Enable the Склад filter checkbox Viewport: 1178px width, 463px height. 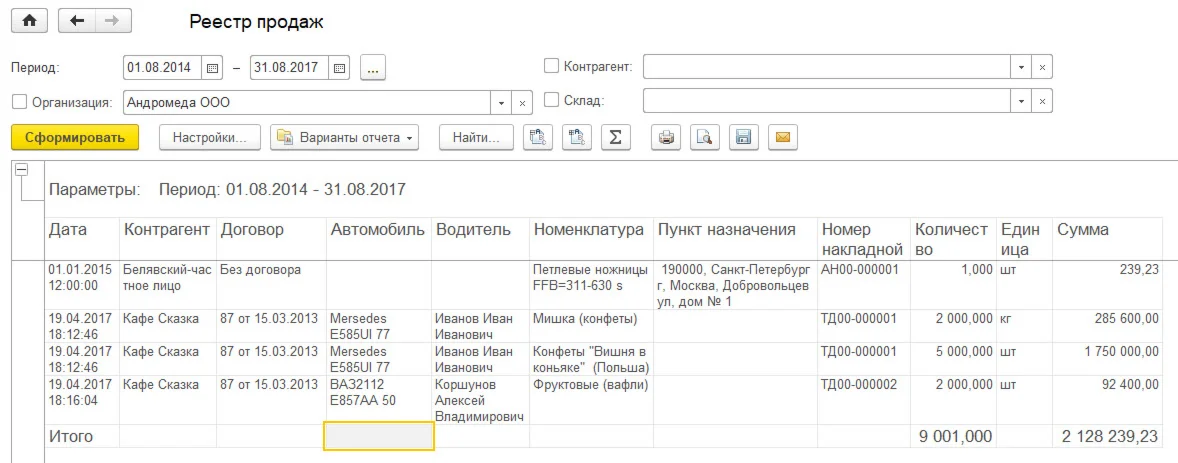pos(551,100)
